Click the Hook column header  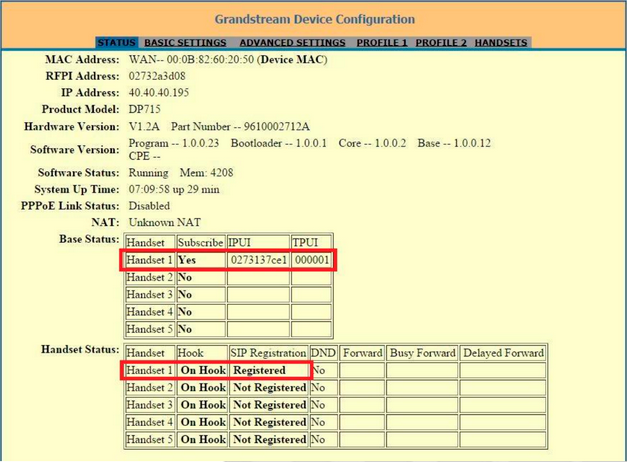(x=202, y=353)
